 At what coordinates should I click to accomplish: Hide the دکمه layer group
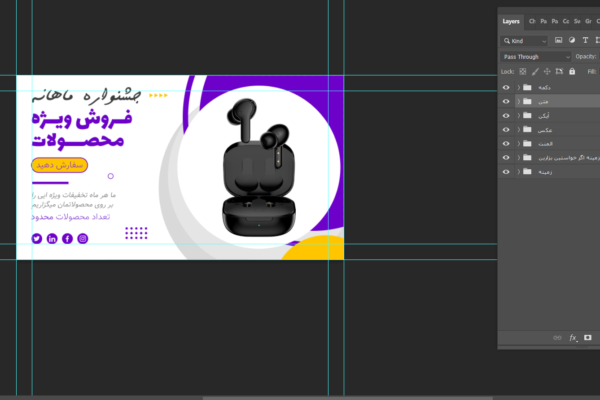(506, 87)
